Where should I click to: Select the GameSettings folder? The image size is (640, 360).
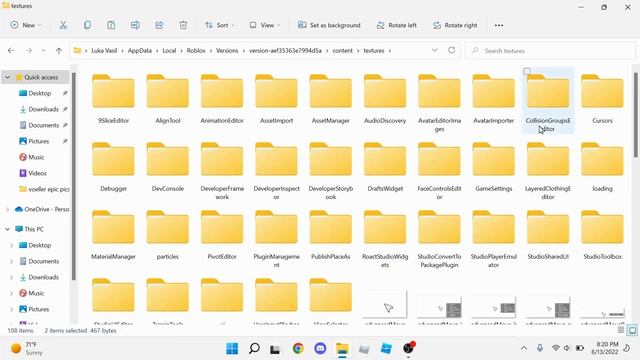pos(493,167)
